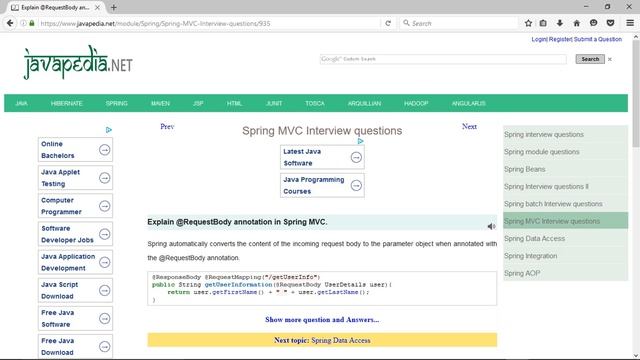Open the TOSCA menu item
Viewport: 640px width, 360px height.
pos(315,103)
